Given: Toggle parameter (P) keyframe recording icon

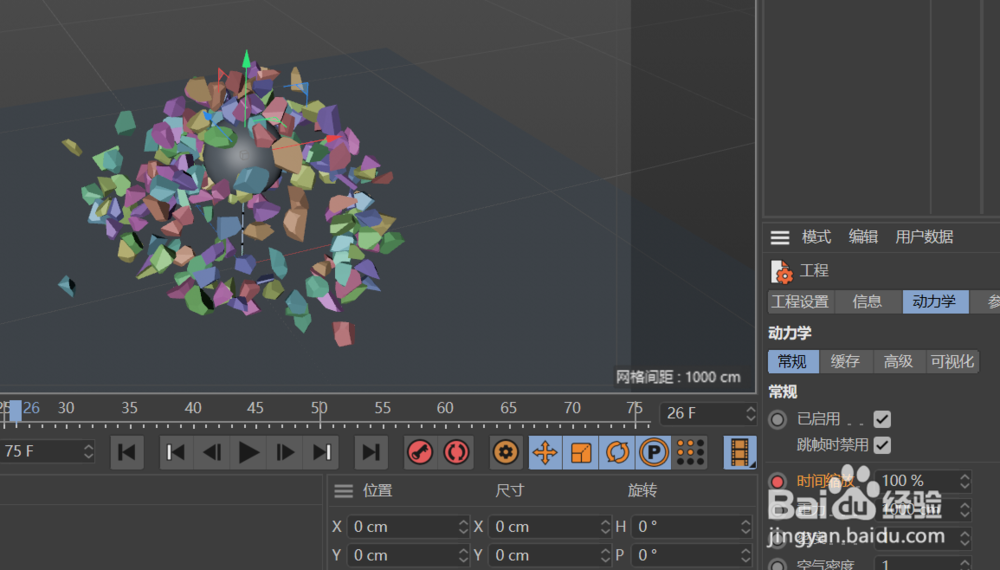Looking at the screenshot, I should click(x=654, y=453).
